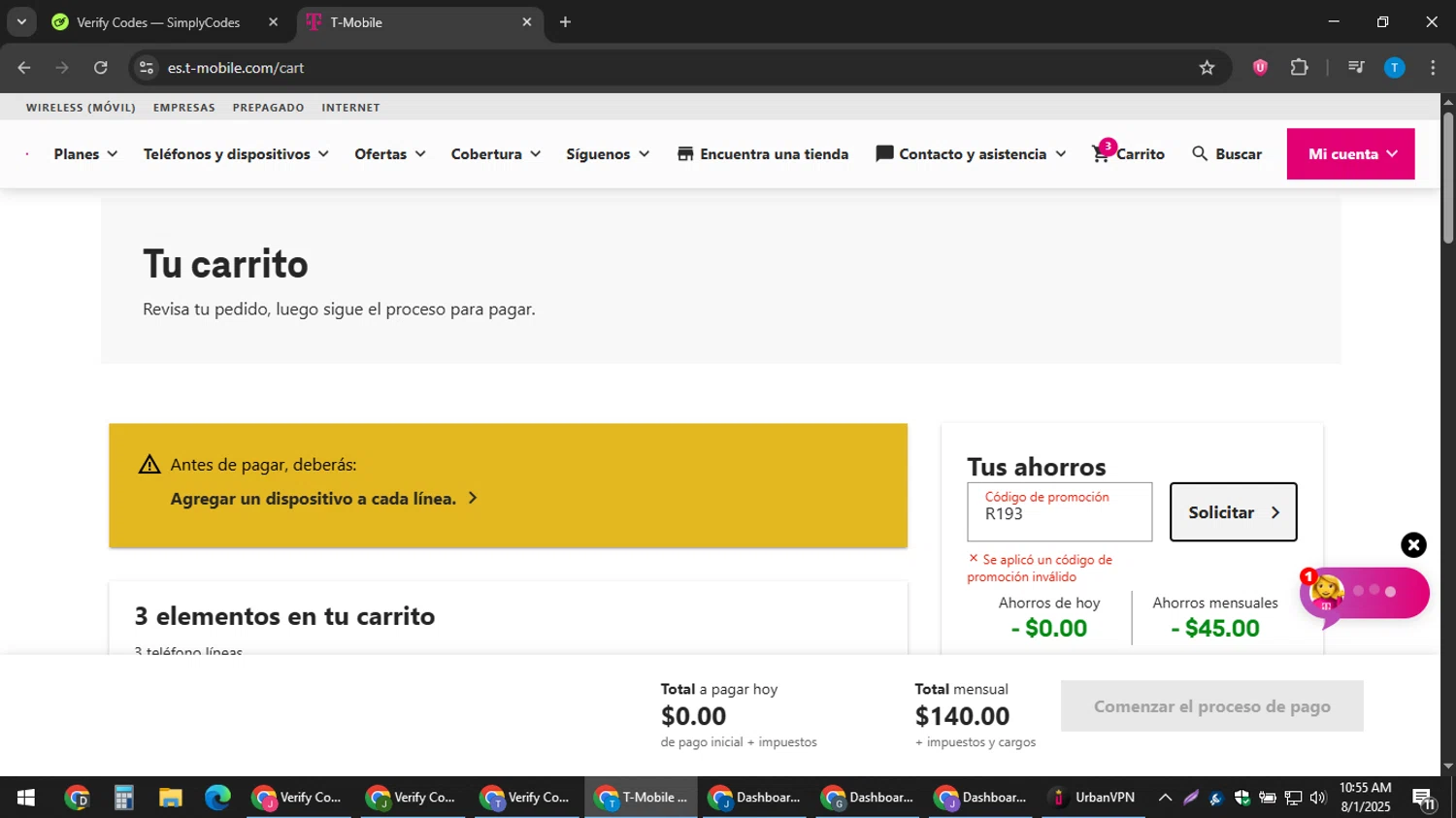View site information icon in address bar
This screenshot has width=1456, height=818.
point(147,68)
